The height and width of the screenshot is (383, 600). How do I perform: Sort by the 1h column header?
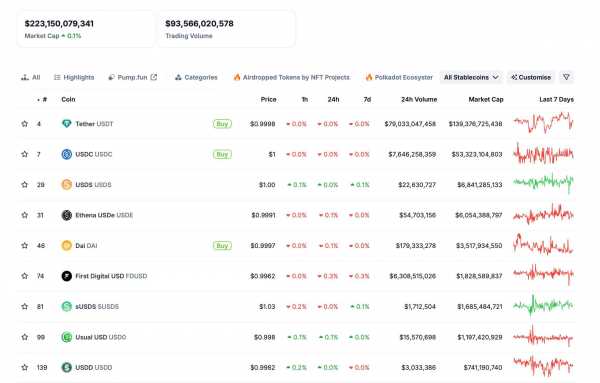pos(305,99)
